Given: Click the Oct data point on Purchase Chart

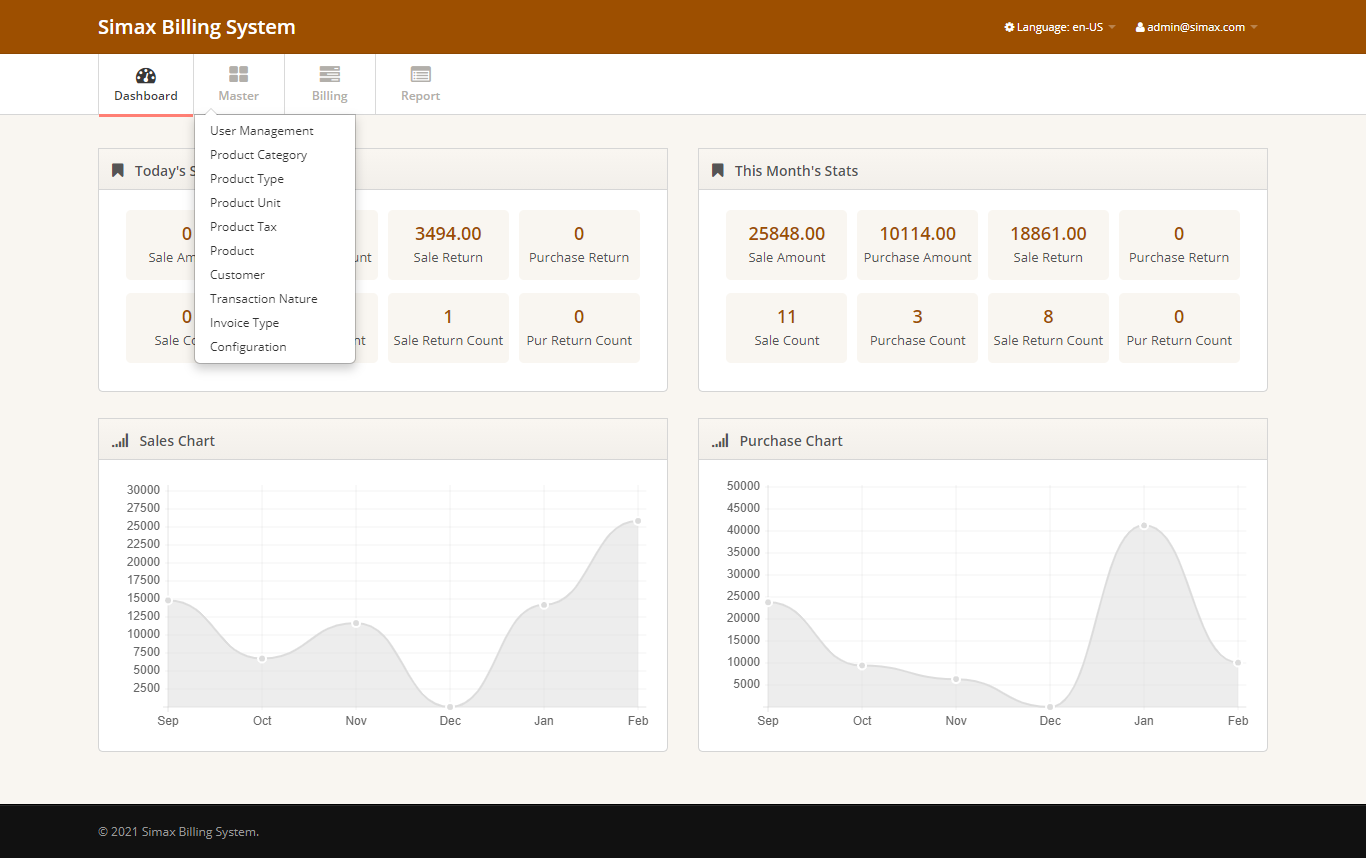Looking at the screenshot, I should pos(862,665).
